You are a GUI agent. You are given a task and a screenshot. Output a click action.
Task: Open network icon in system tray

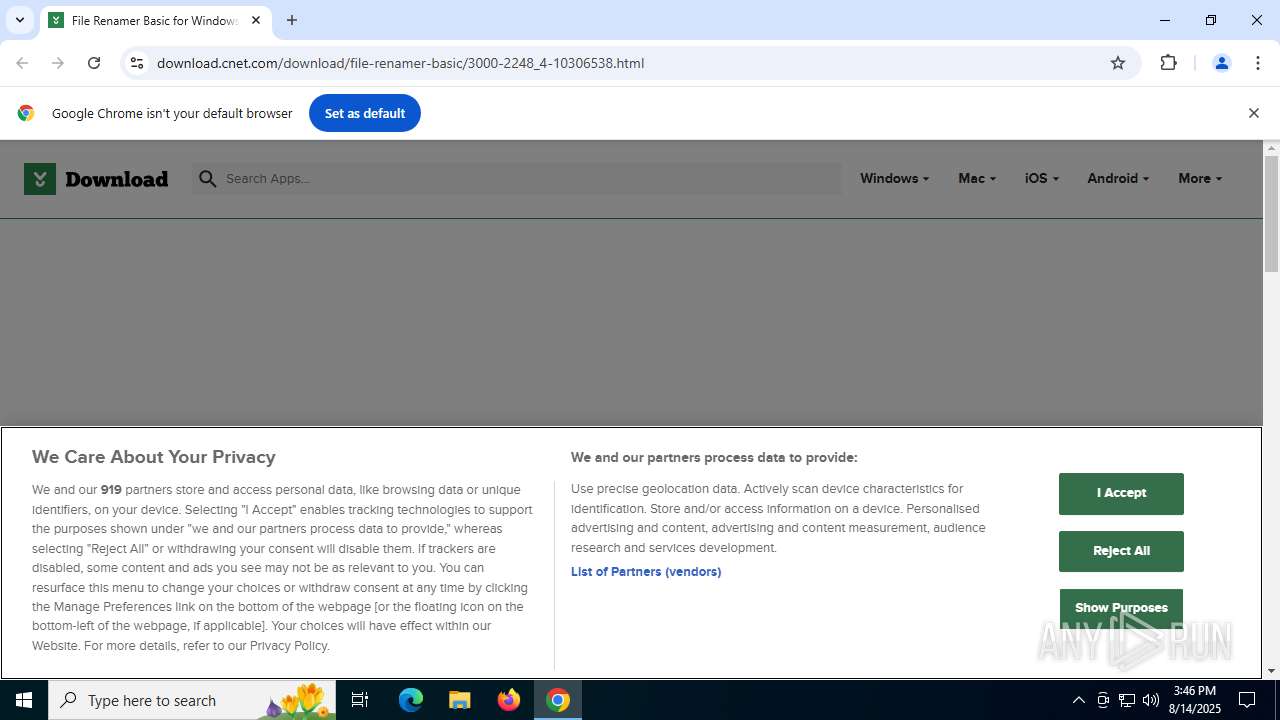click(x=1127, y=700)
